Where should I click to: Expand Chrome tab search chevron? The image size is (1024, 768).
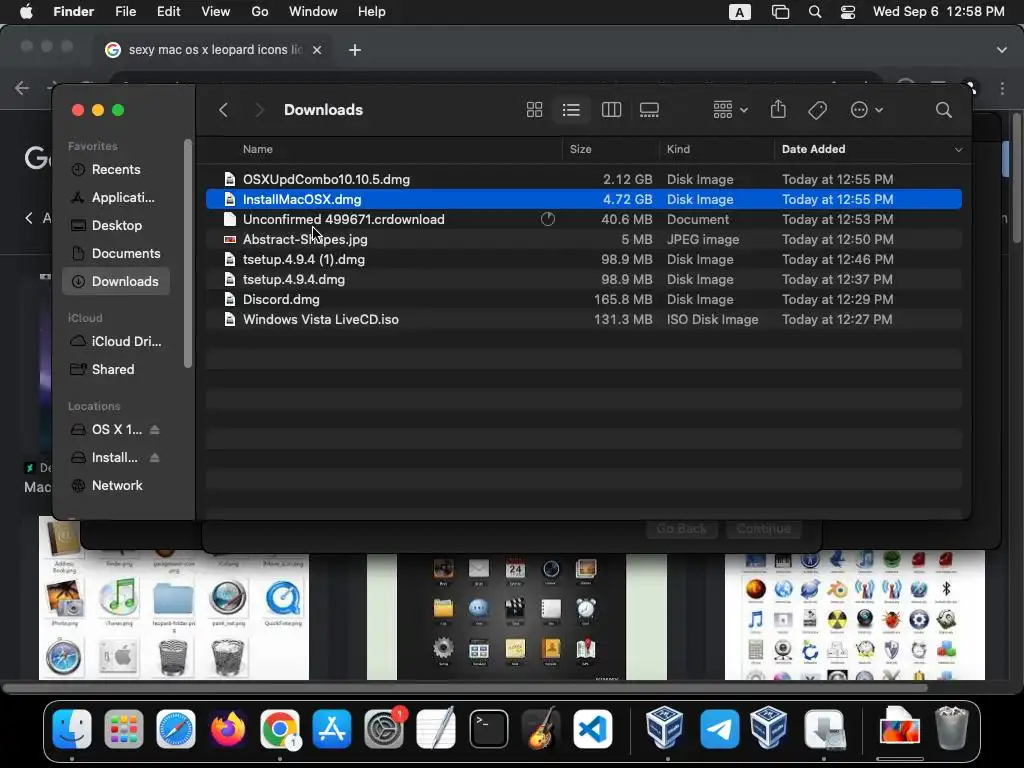coord(1002,50)
